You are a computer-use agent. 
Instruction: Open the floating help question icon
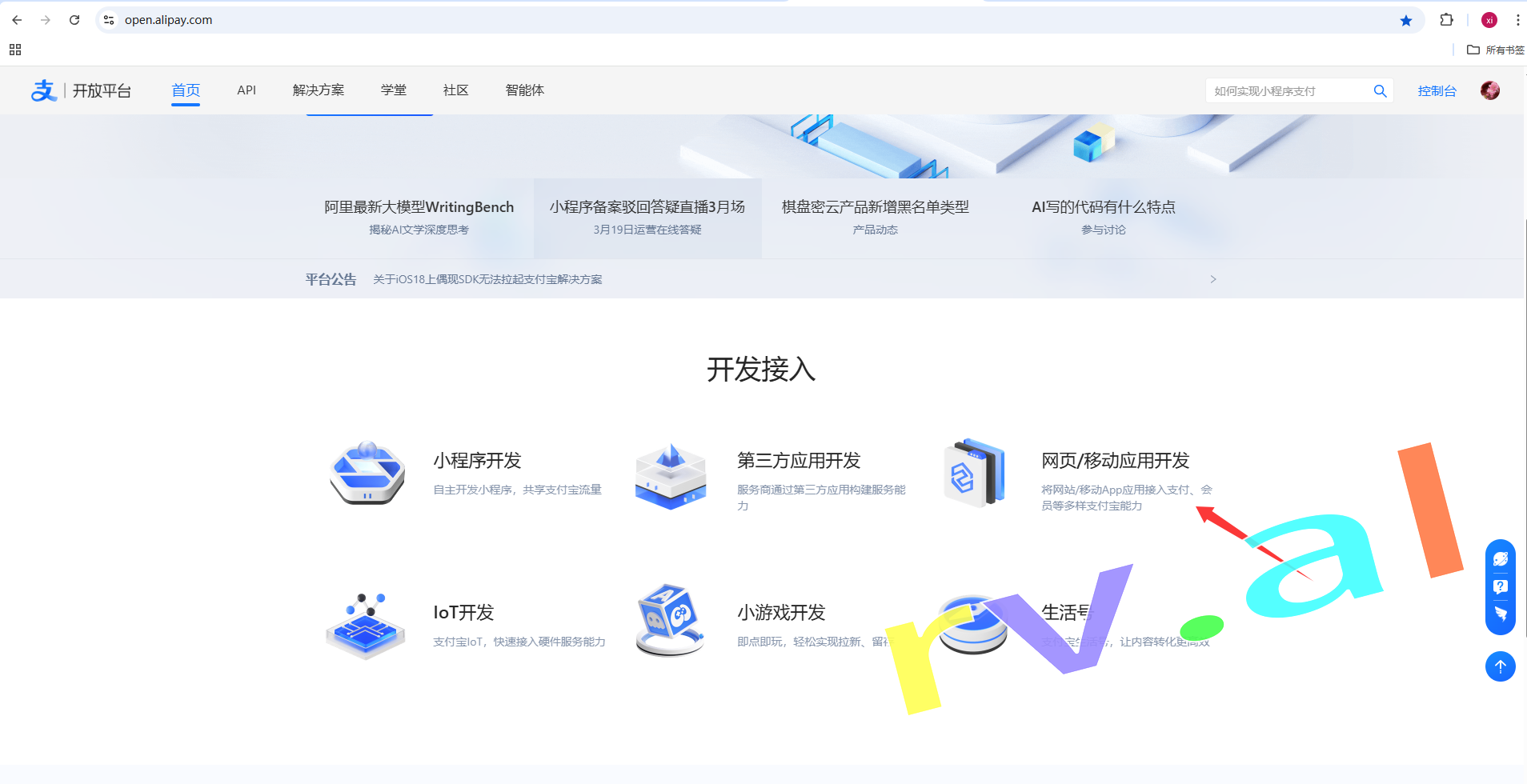coord(1501,587)
